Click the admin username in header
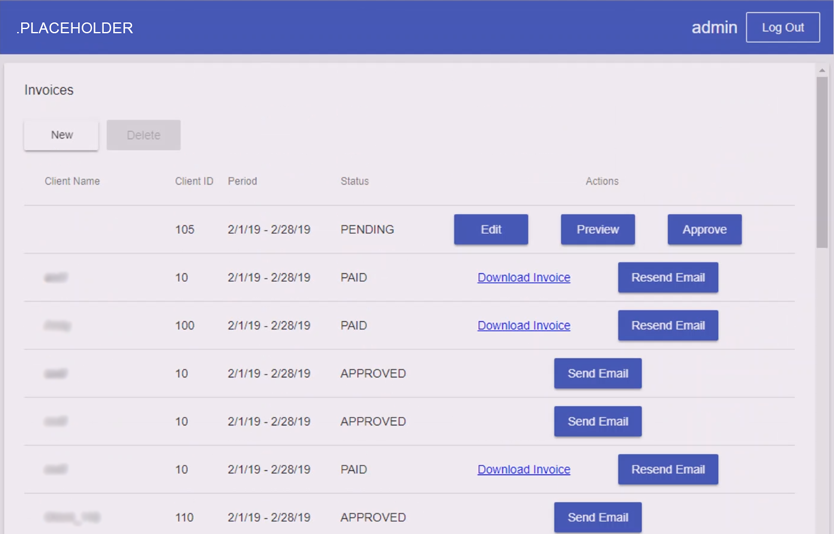 pos(714,28)
